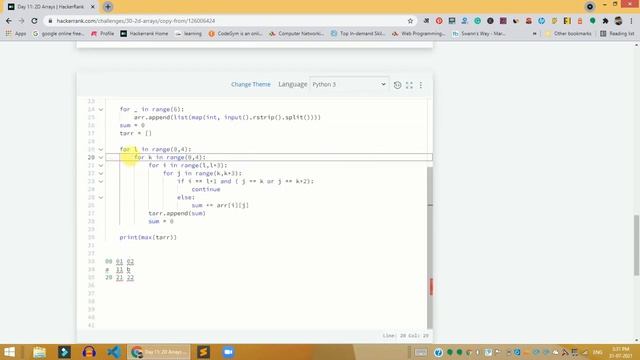The height and width of the screenshot is (360, 640).
Task: Click the red circular extension icon
Action: tap(439, 21)
